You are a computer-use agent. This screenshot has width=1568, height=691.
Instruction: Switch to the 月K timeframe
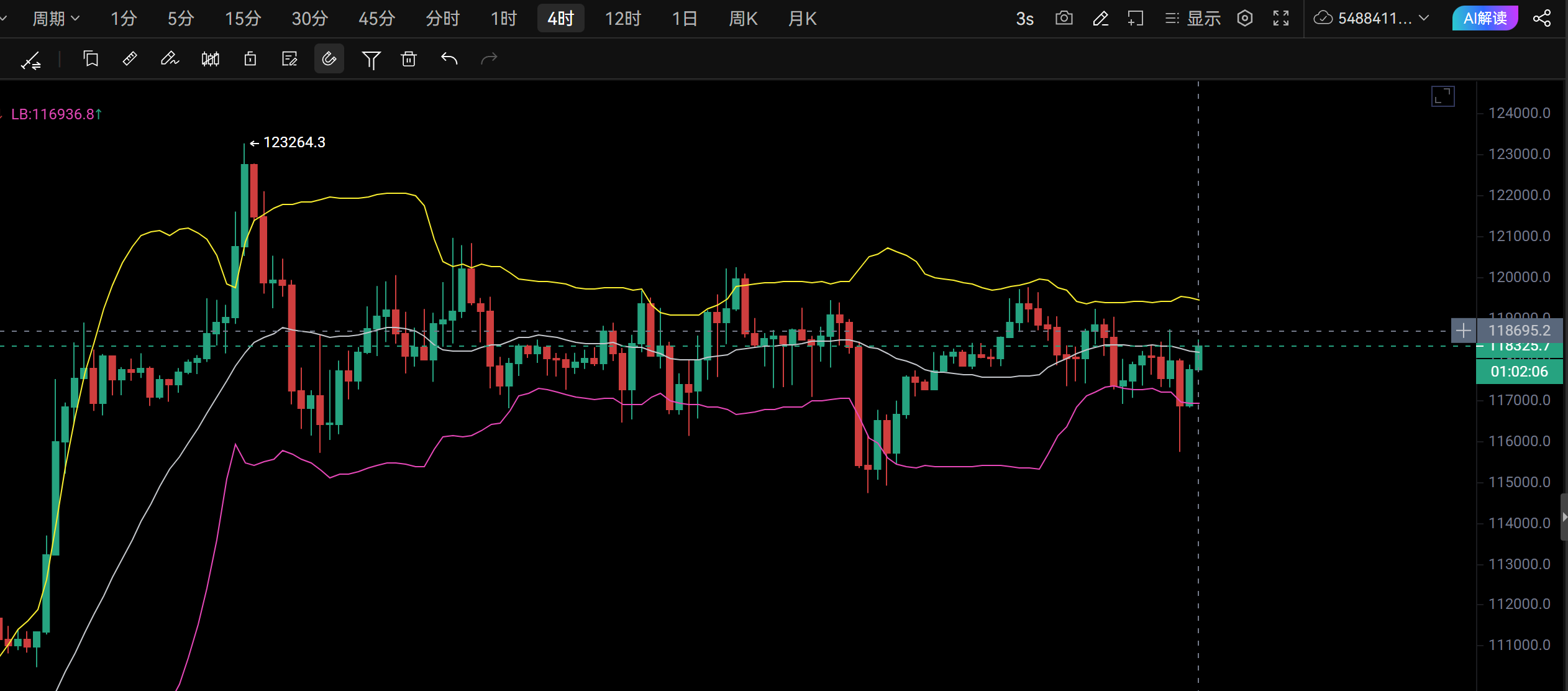click(803, 19)
